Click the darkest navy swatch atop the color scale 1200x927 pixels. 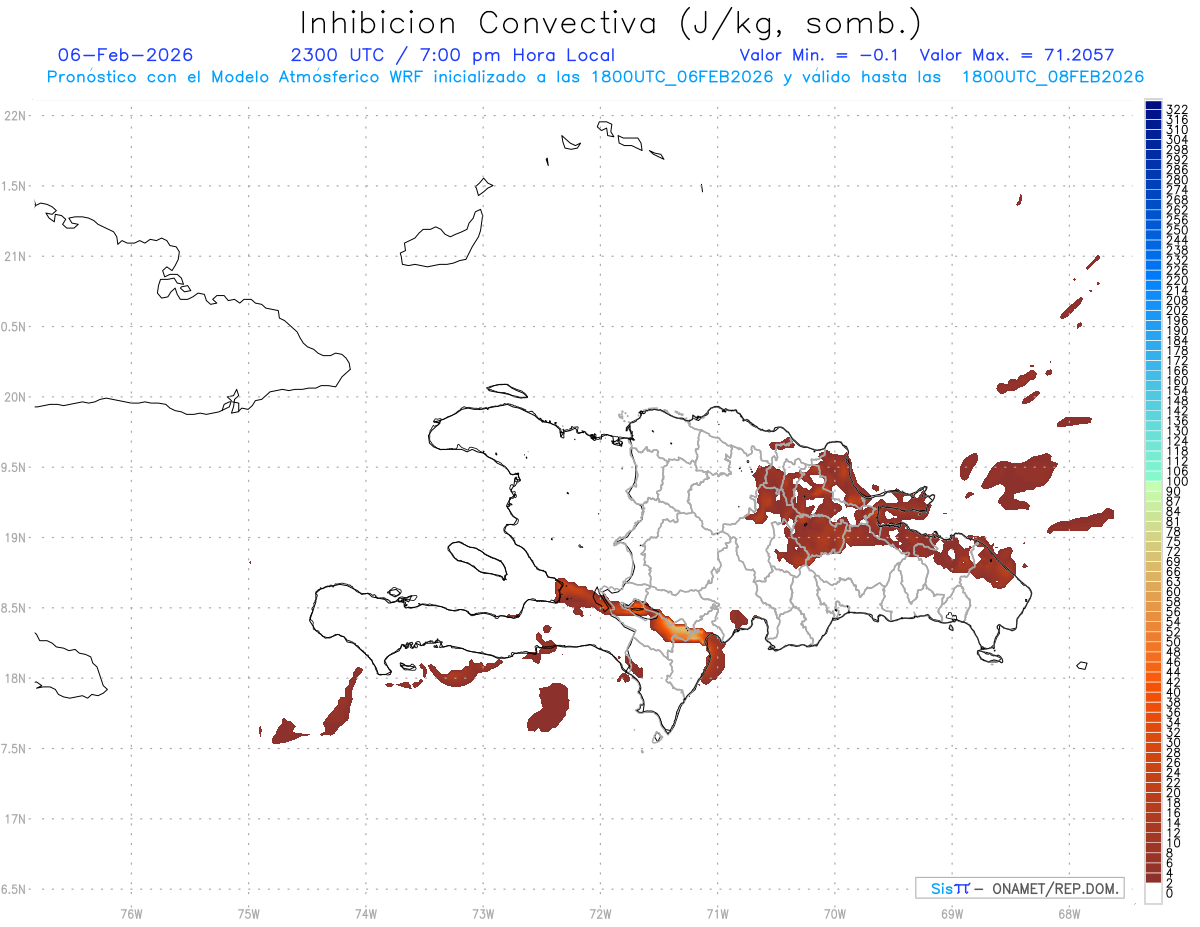(1153, 105)
